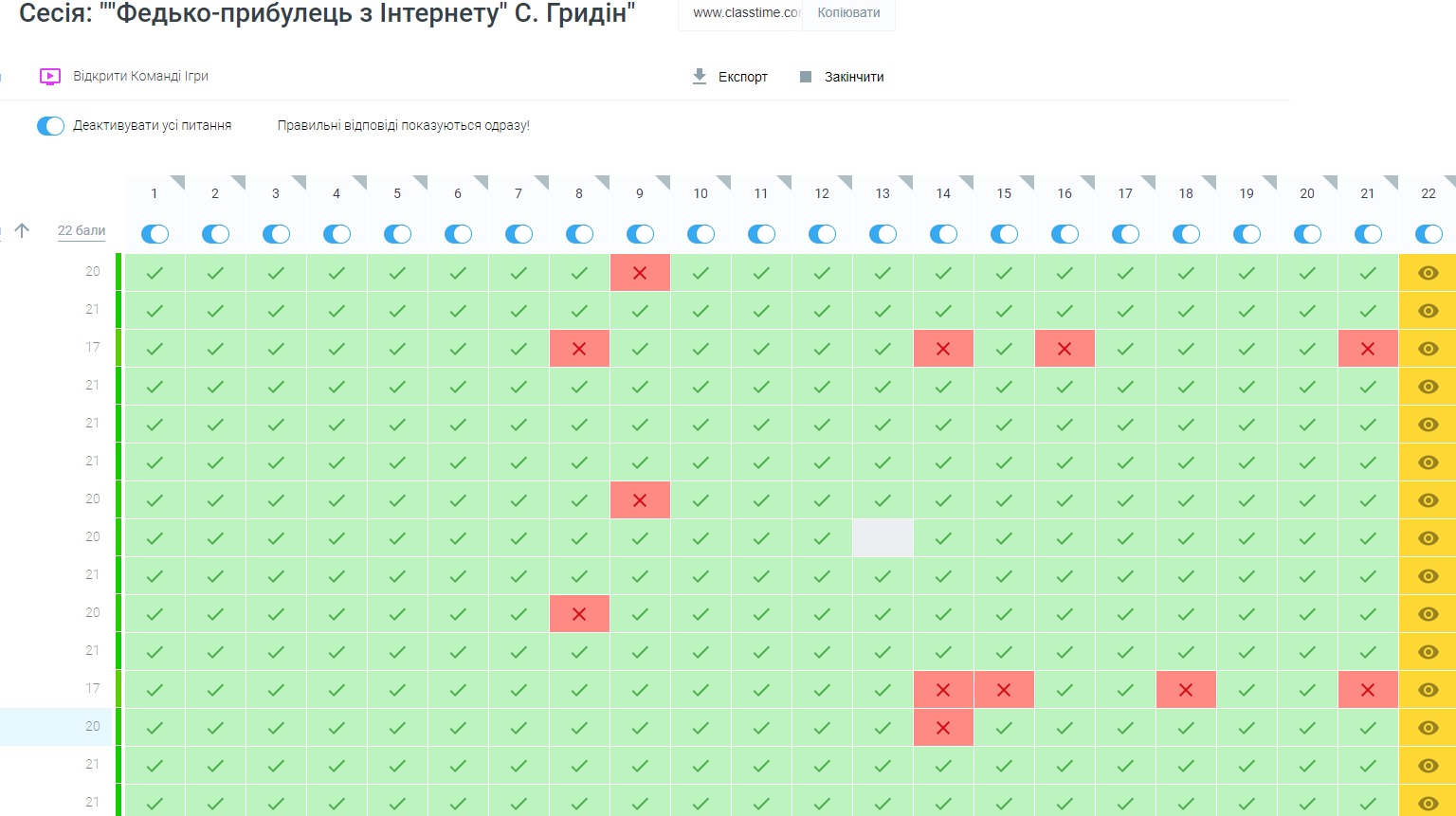This screenshot has width=1456, height=816.
Task: Click the Відкрити Команді Ігри screen icon
Action: [50, 77]
